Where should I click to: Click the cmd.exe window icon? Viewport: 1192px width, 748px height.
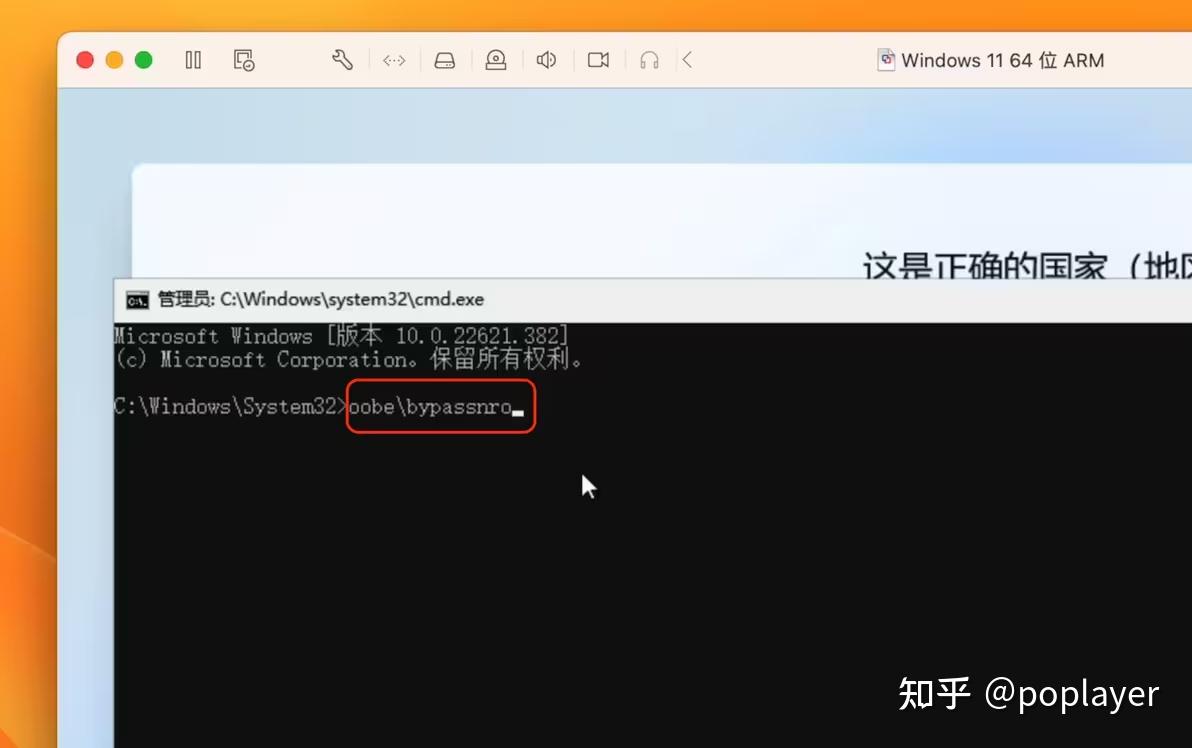[137, 300]
